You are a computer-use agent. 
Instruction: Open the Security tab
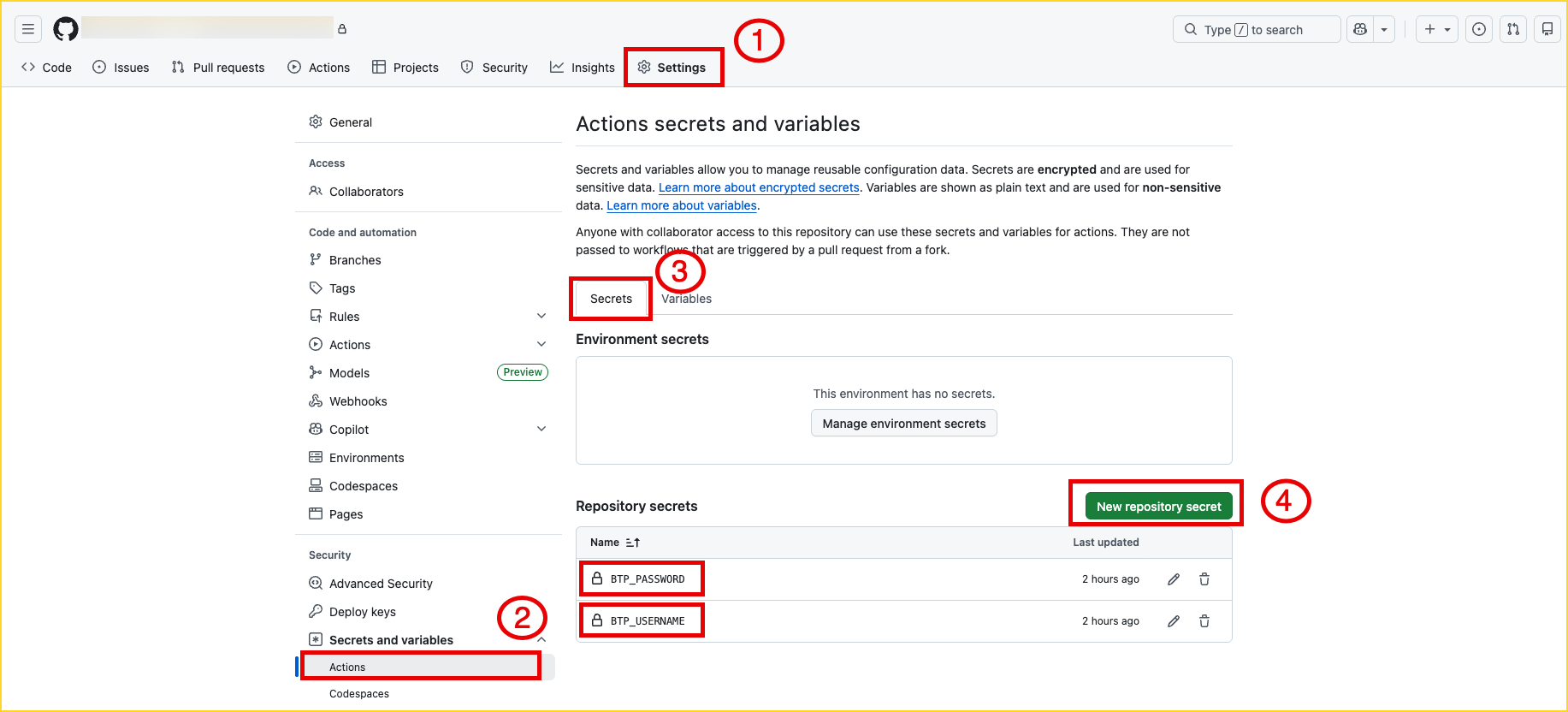pyautogui.click(x=494, y=68)
